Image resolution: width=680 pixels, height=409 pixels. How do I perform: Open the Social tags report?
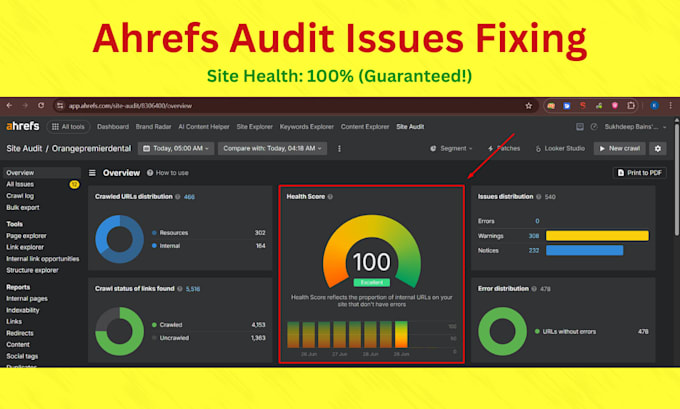22,356
